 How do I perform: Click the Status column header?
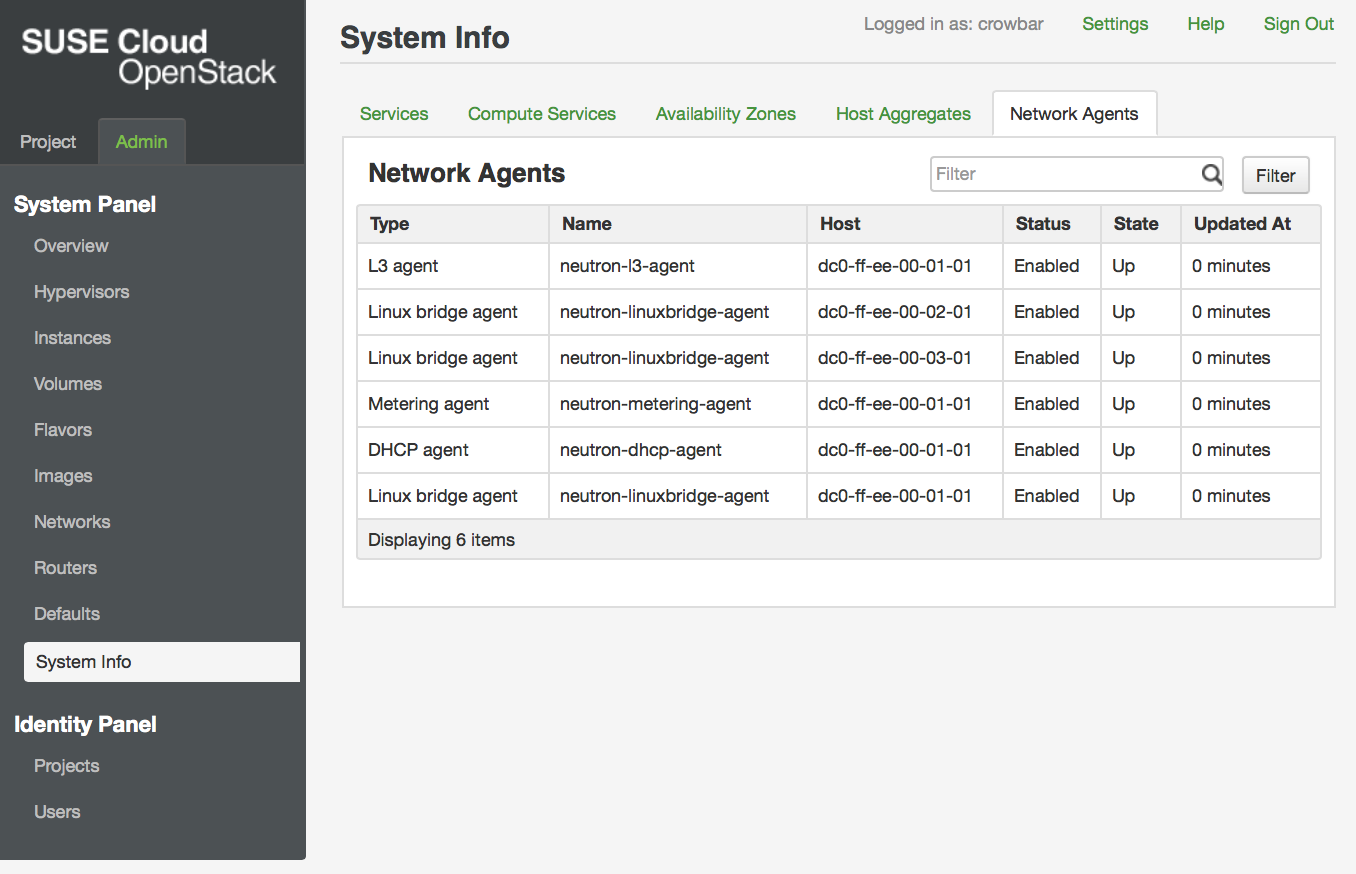coord(1052,224)
